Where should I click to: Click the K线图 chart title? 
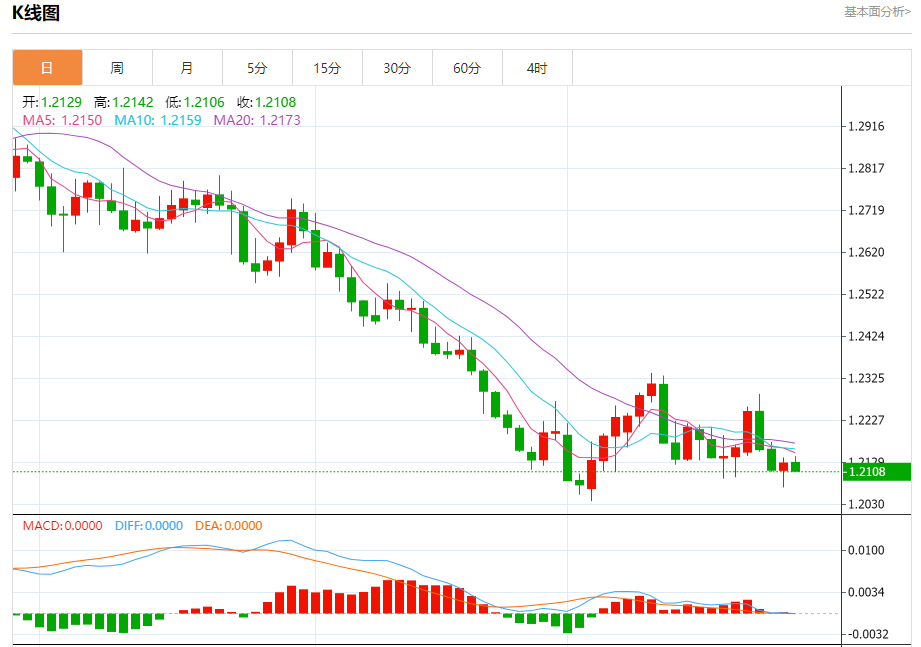click(36, 13)
